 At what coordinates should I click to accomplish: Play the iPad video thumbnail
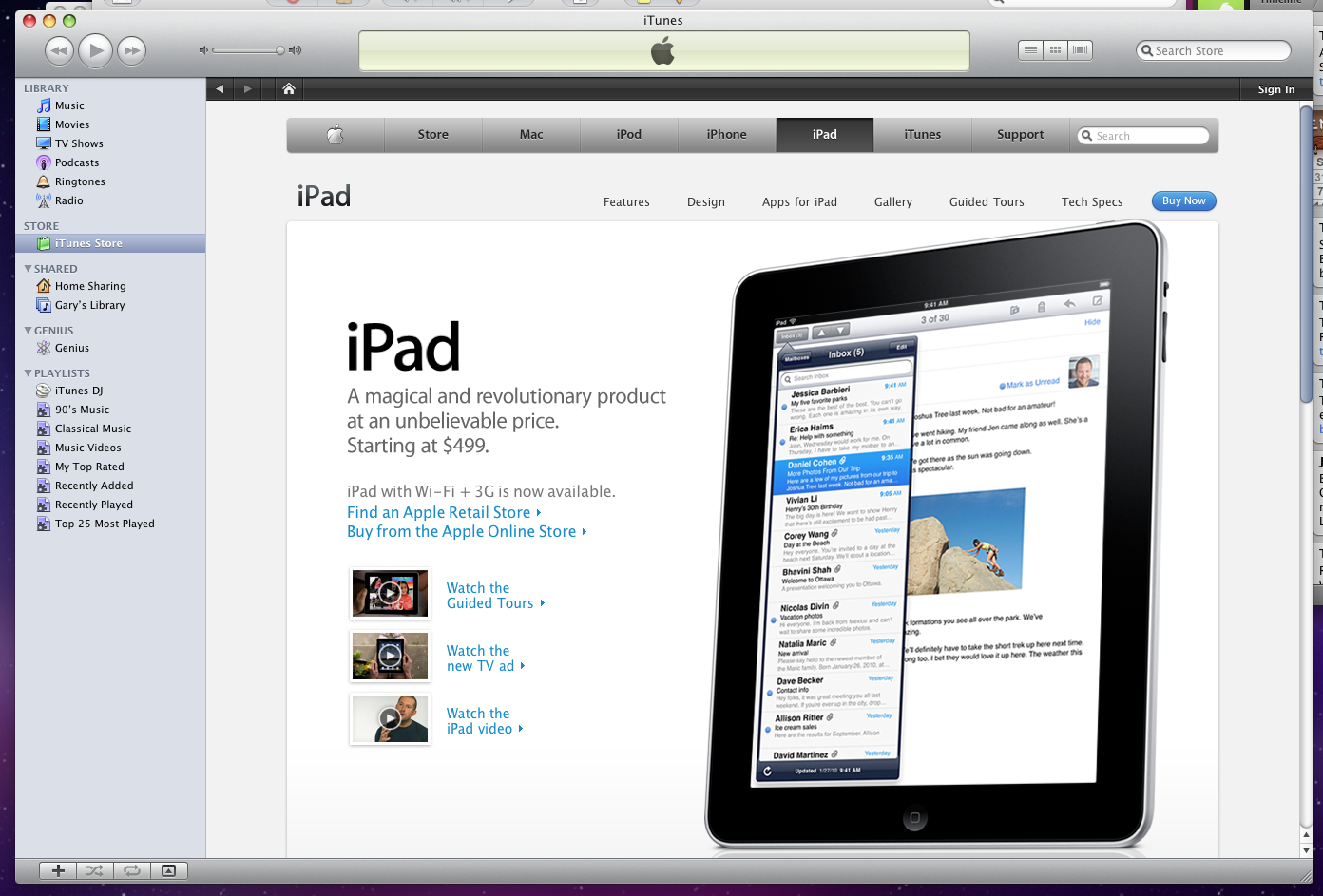point(390,718)
